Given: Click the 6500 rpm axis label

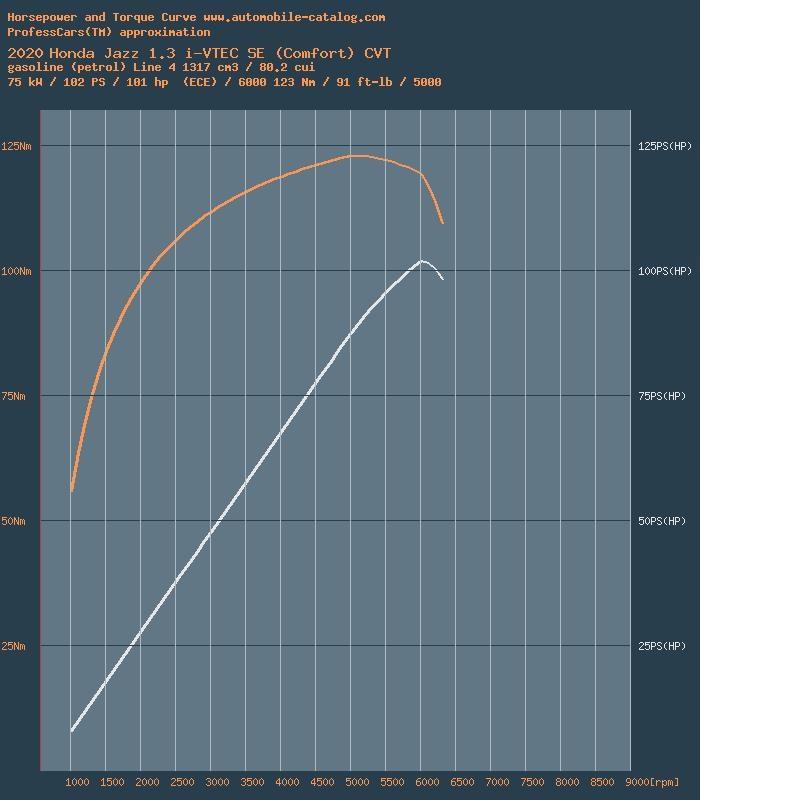Looking at the screenshot, I should point(462,782).
